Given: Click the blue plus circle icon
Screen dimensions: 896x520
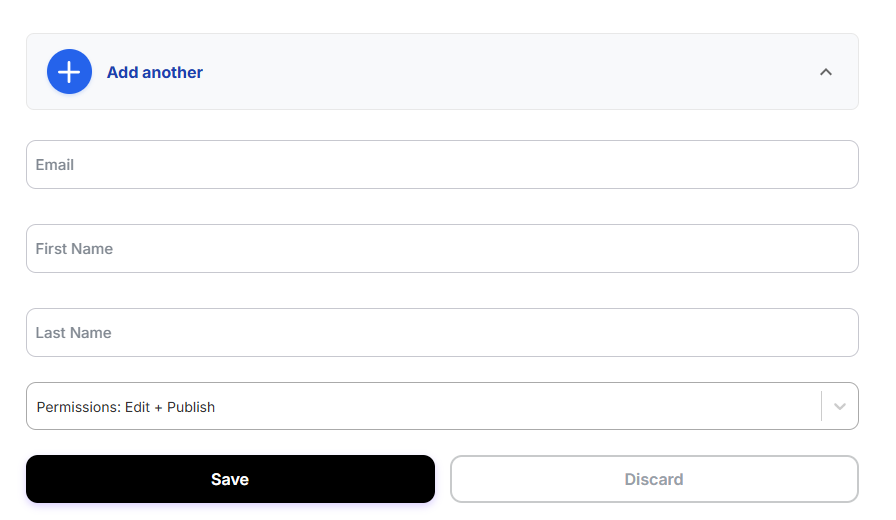Looking at the screenshot, I should (69, 72).
